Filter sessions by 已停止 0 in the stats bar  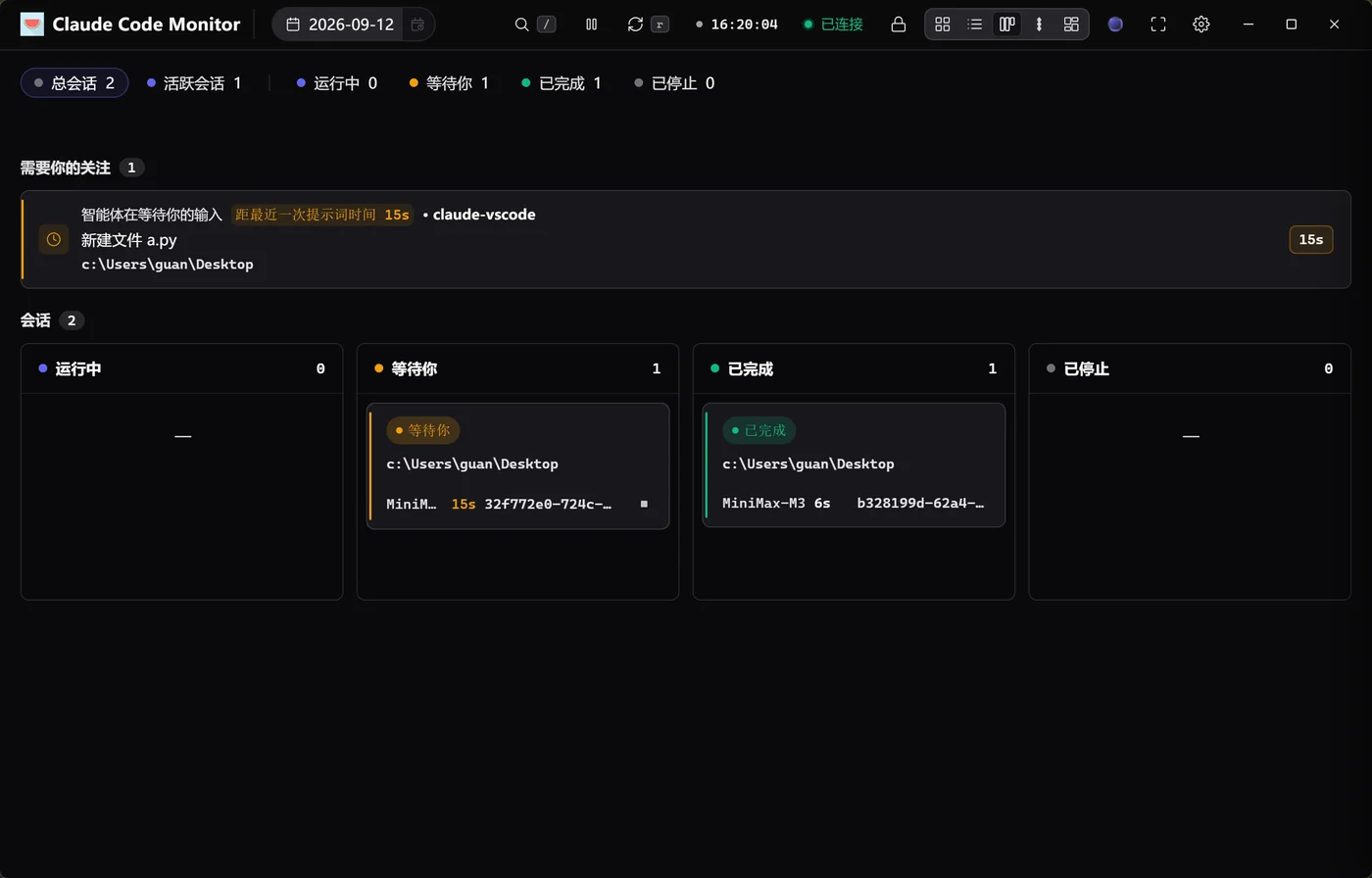tap(674, 83)
